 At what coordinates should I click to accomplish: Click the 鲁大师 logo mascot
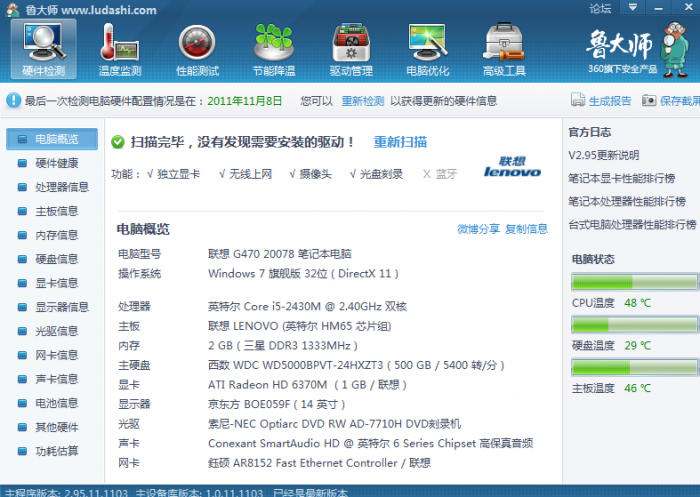click(675, 50)
